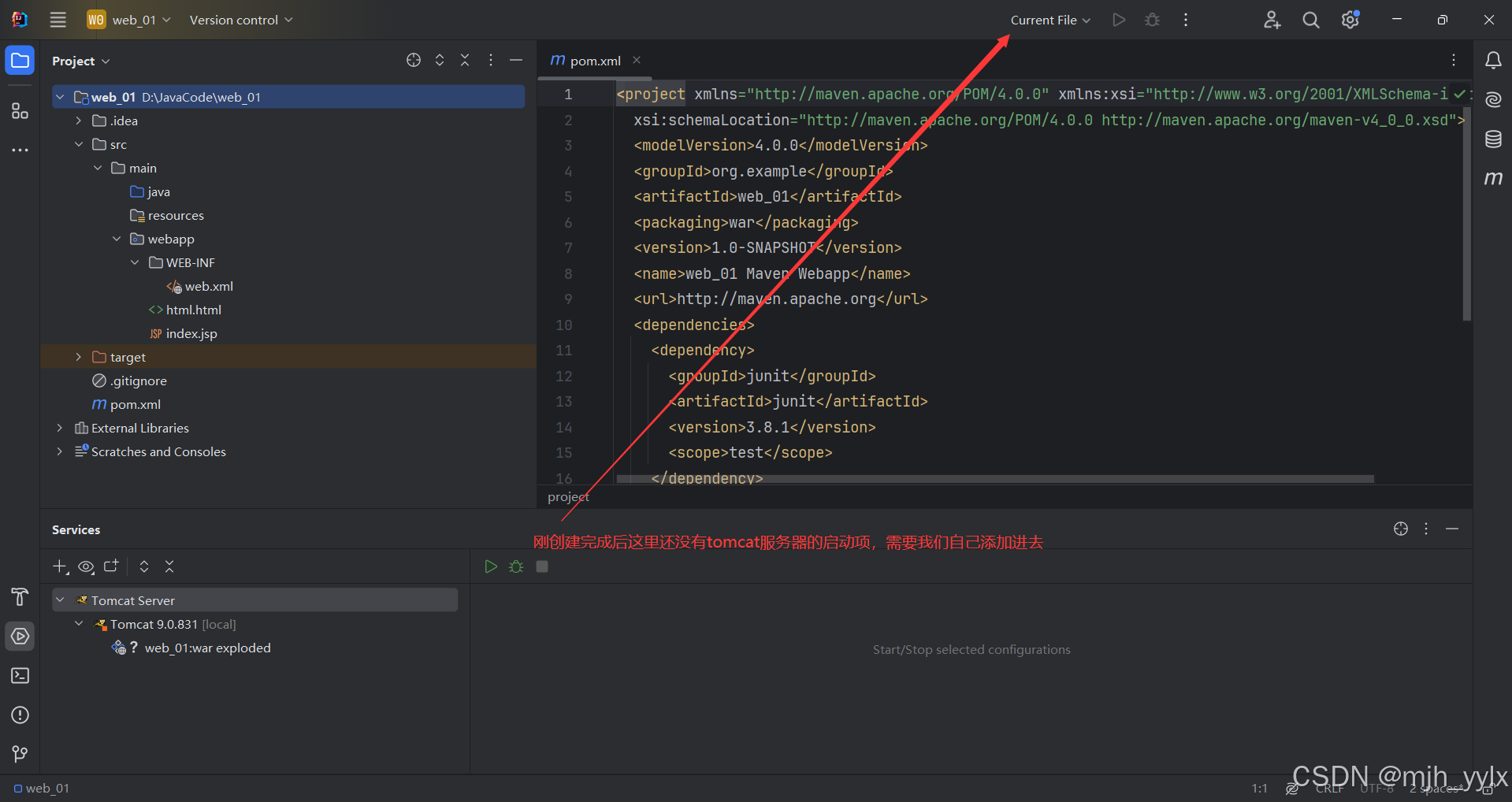Collapse all in Project panel
The width and height of the screenshot is (1512, 802).
tap(465, 61)
